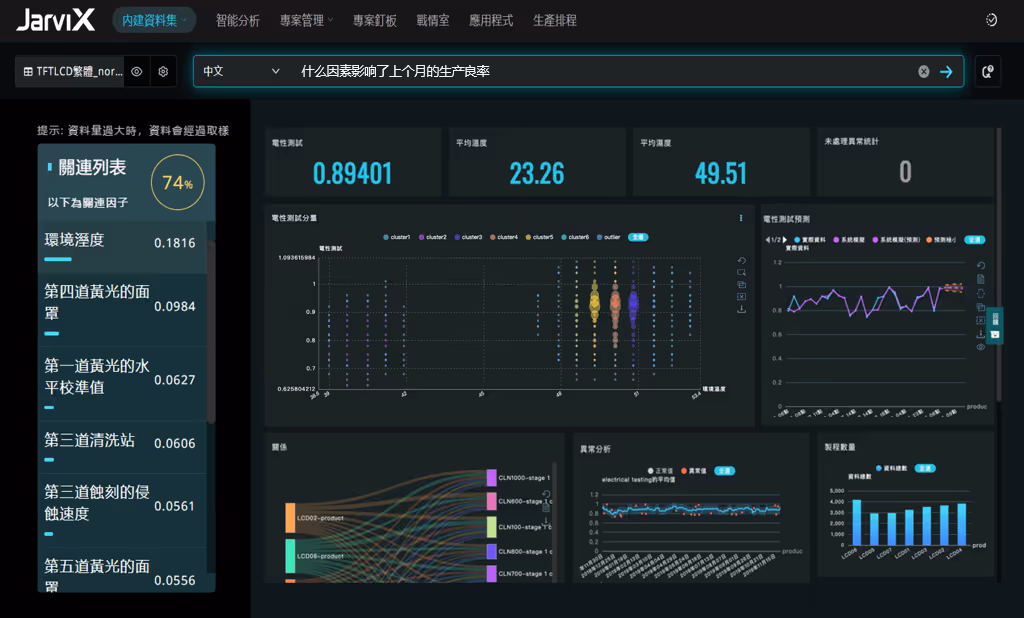
Task: Click the dashboard vertical scrollbar
Action: (999, 265)
